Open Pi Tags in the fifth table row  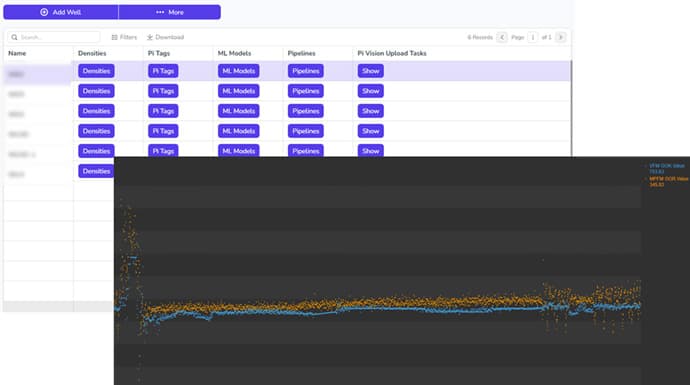[x=163, y=150]
